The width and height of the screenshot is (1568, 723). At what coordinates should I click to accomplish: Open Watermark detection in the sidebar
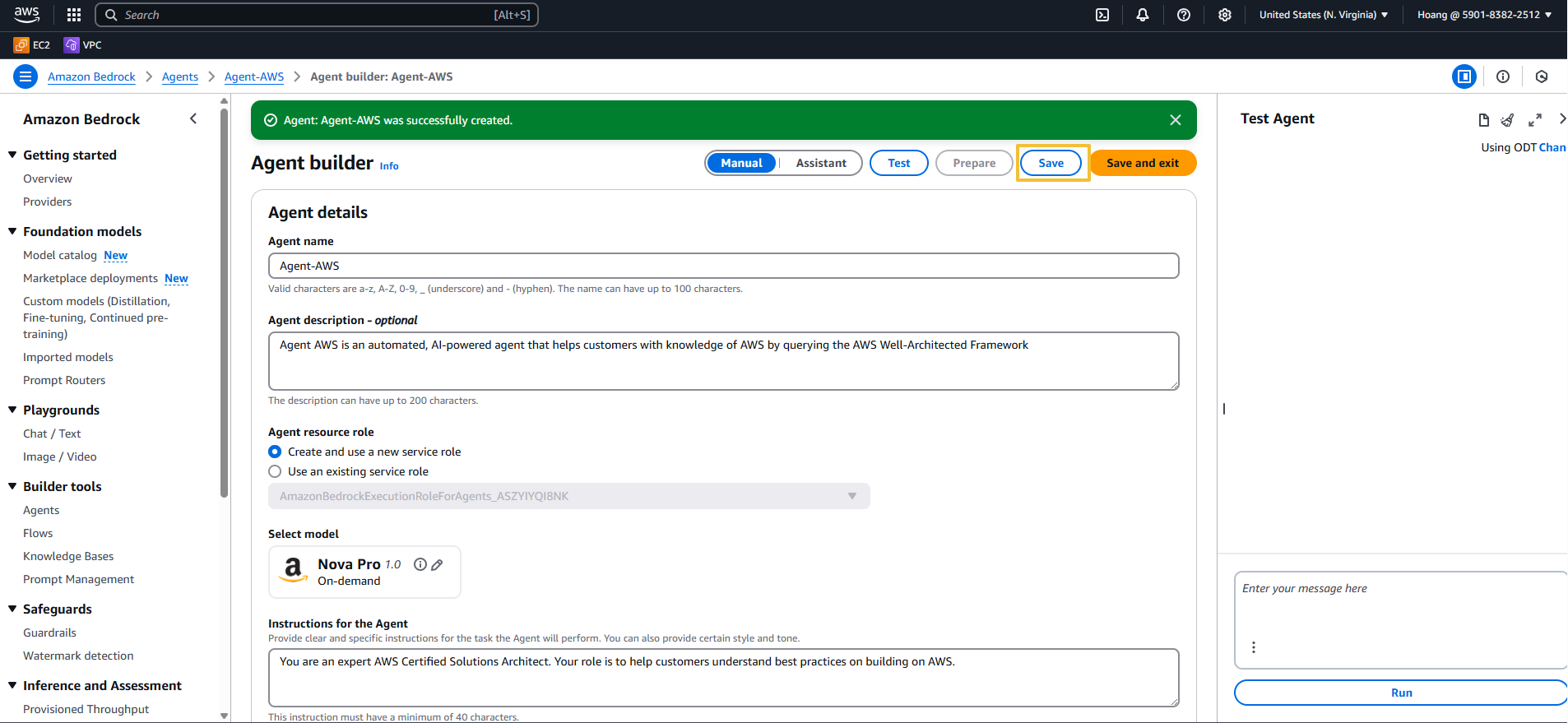coord(78,656)
